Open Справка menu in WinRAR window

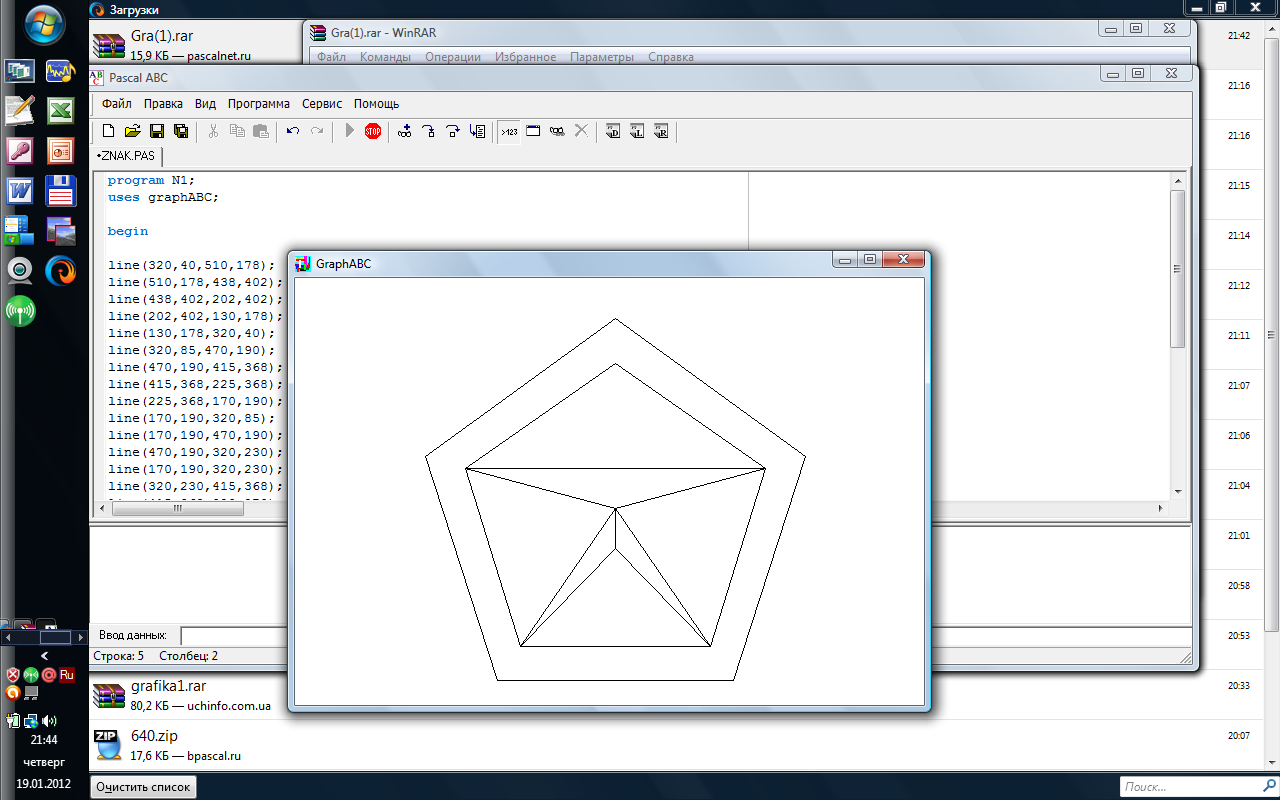(671, 57)
